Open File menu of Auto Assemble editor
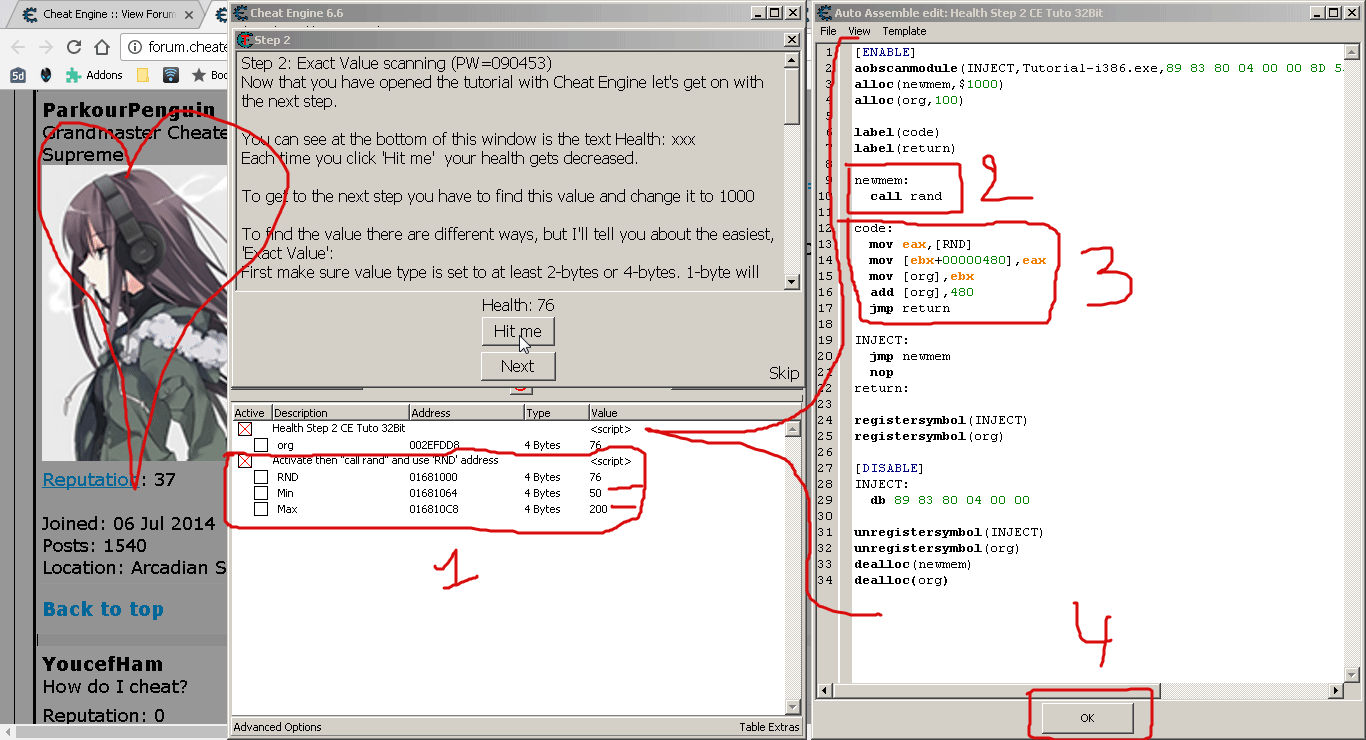1366x740 pixels. 828,31
